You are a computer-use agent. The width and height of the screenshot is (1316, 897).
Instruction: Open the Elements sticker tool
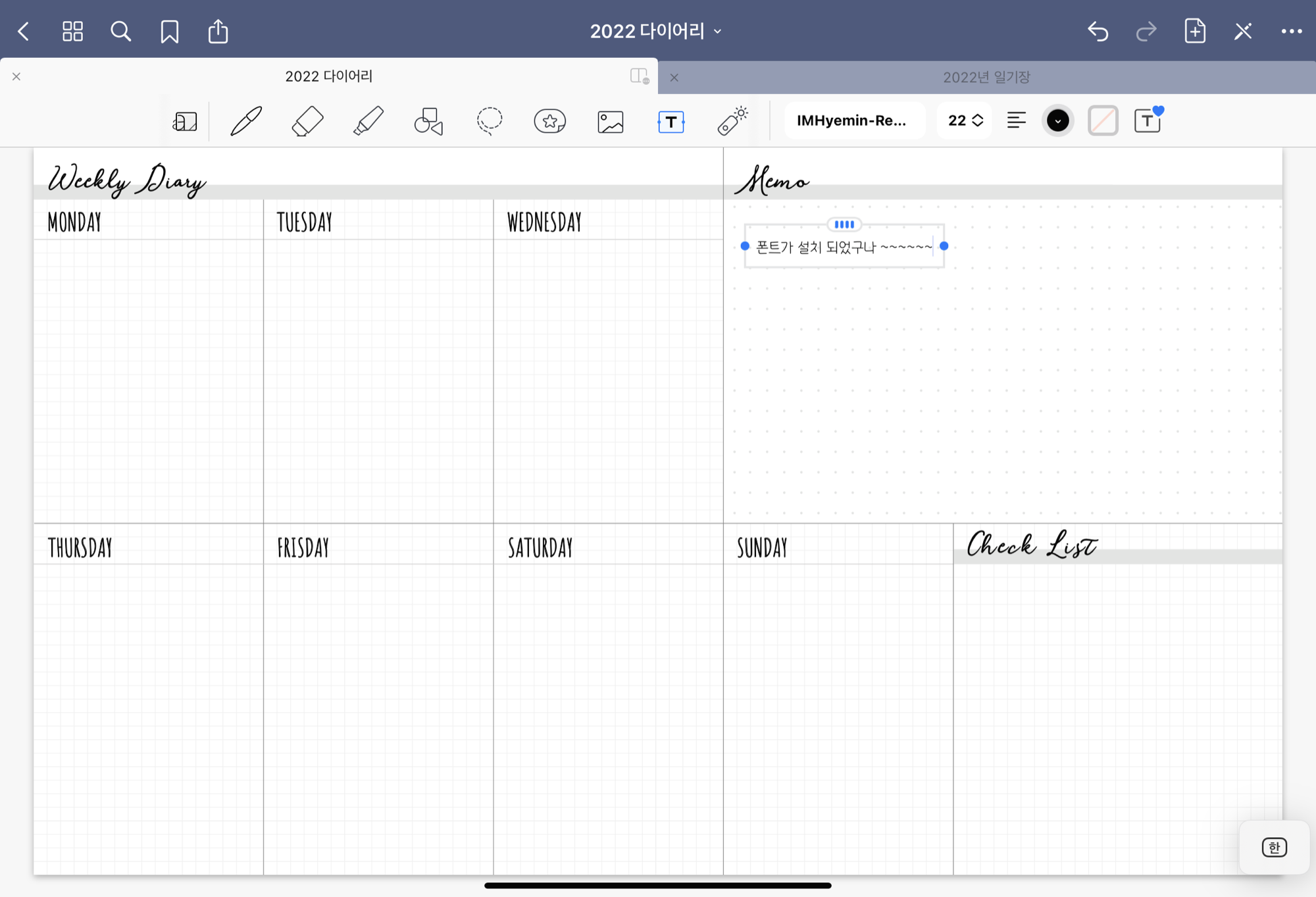click(550, 121)
